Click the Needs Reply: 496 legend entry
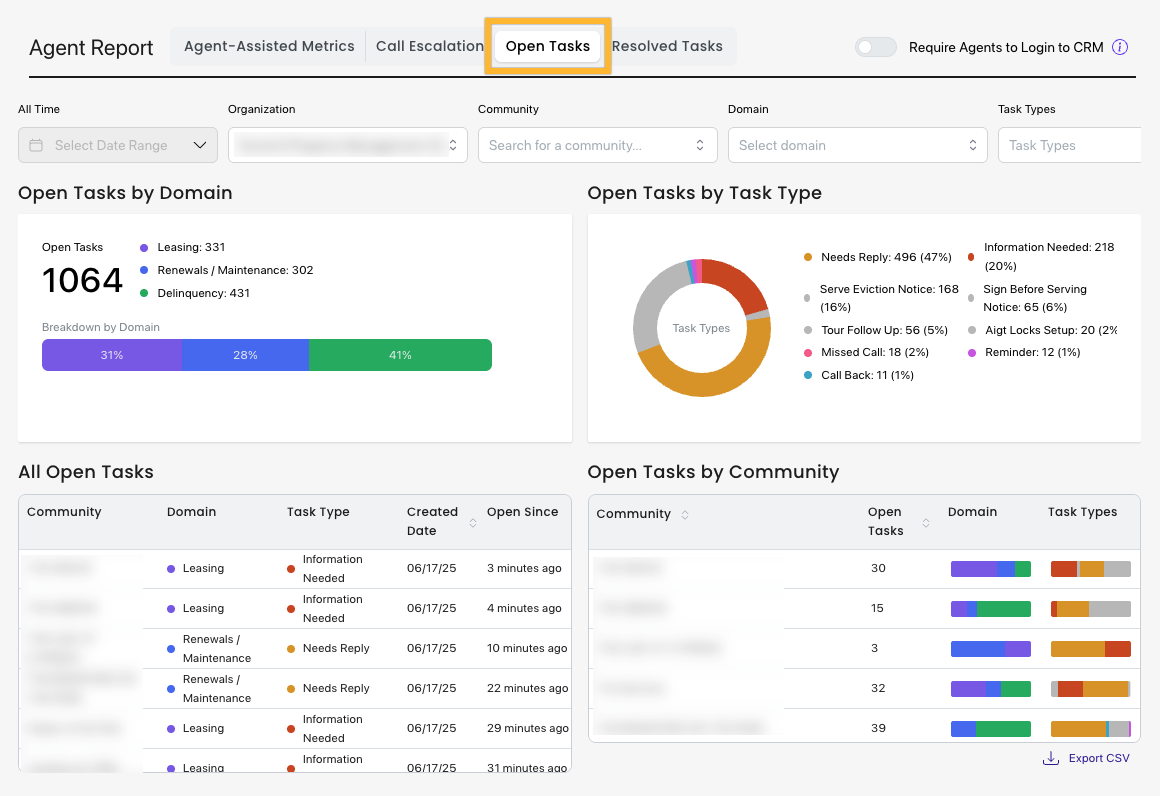 [878, 257]
